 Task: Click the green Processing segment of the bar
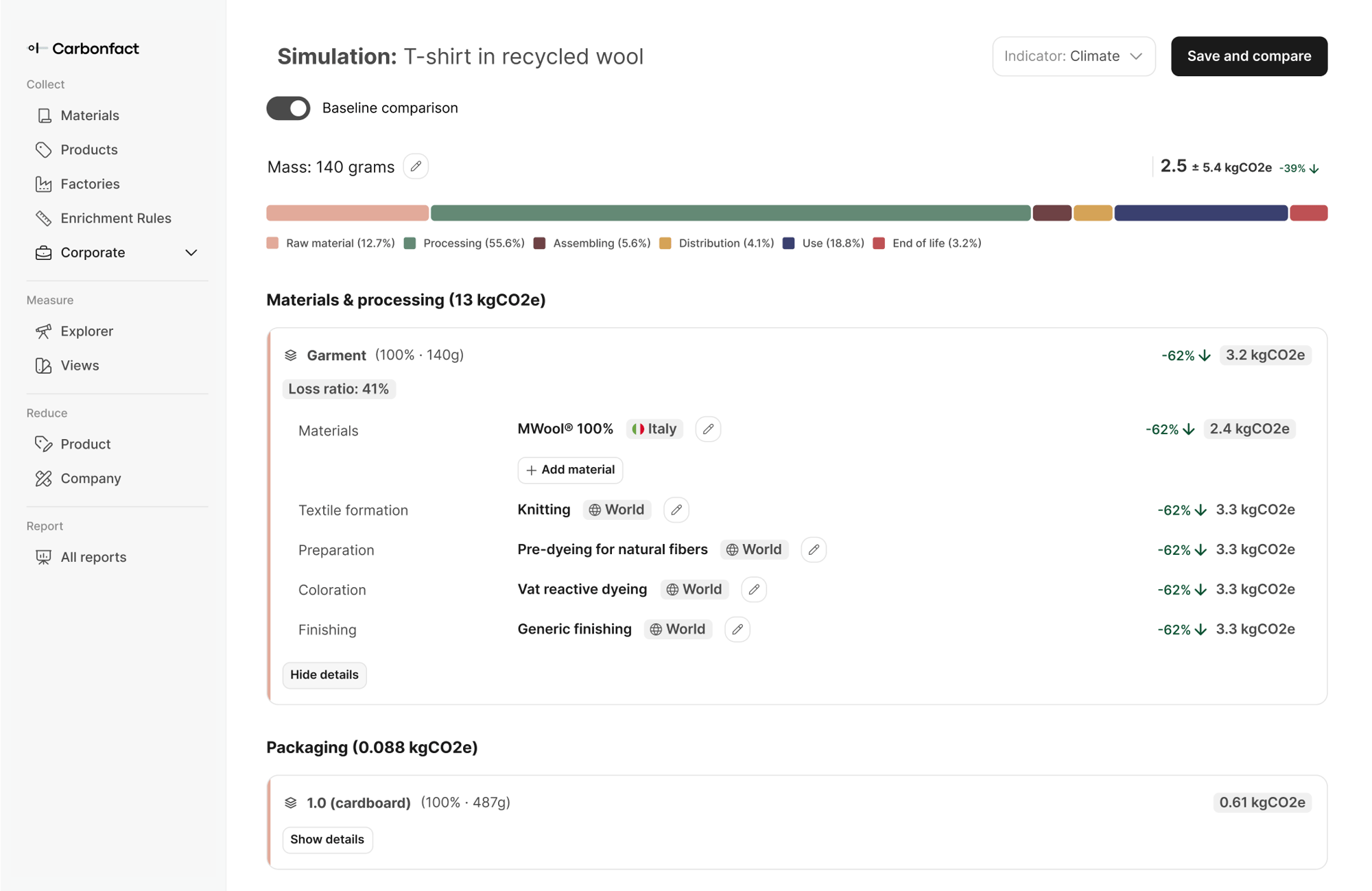pyautogui.click(x=731, y=213)
